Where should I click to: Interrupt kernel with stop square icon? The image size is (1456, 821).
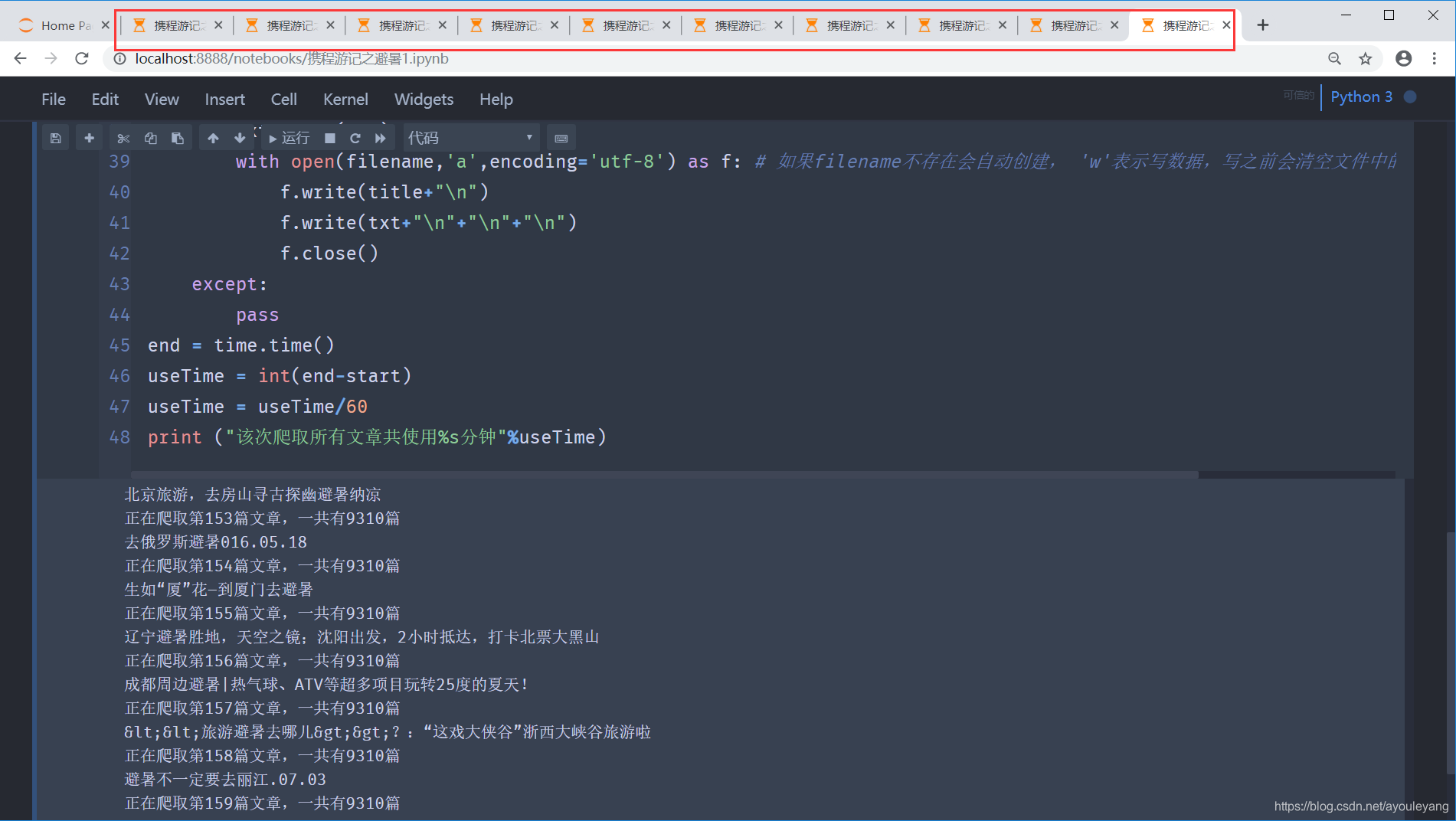(x=330, y=138)
